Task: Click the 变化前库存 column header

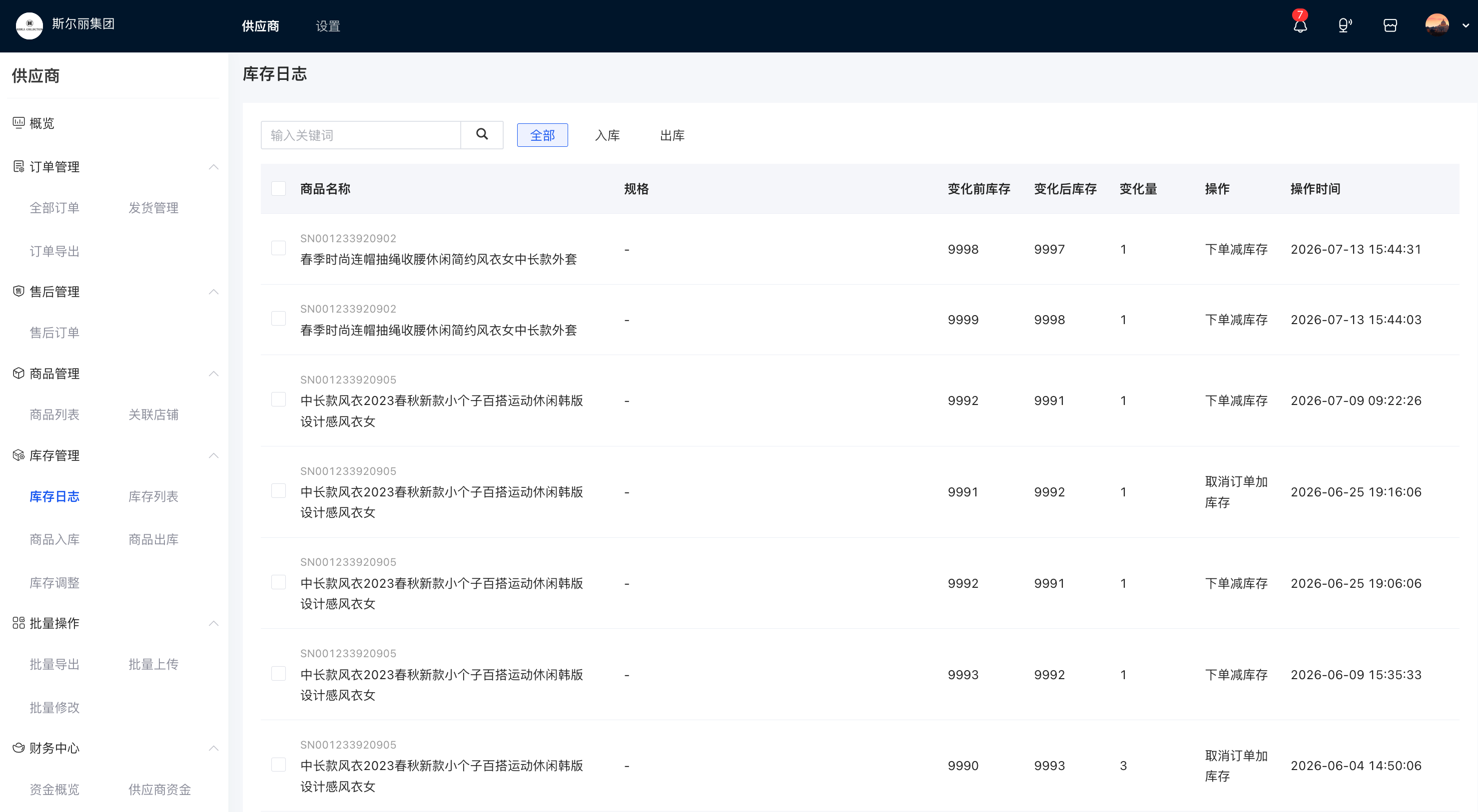Action: 979,189
